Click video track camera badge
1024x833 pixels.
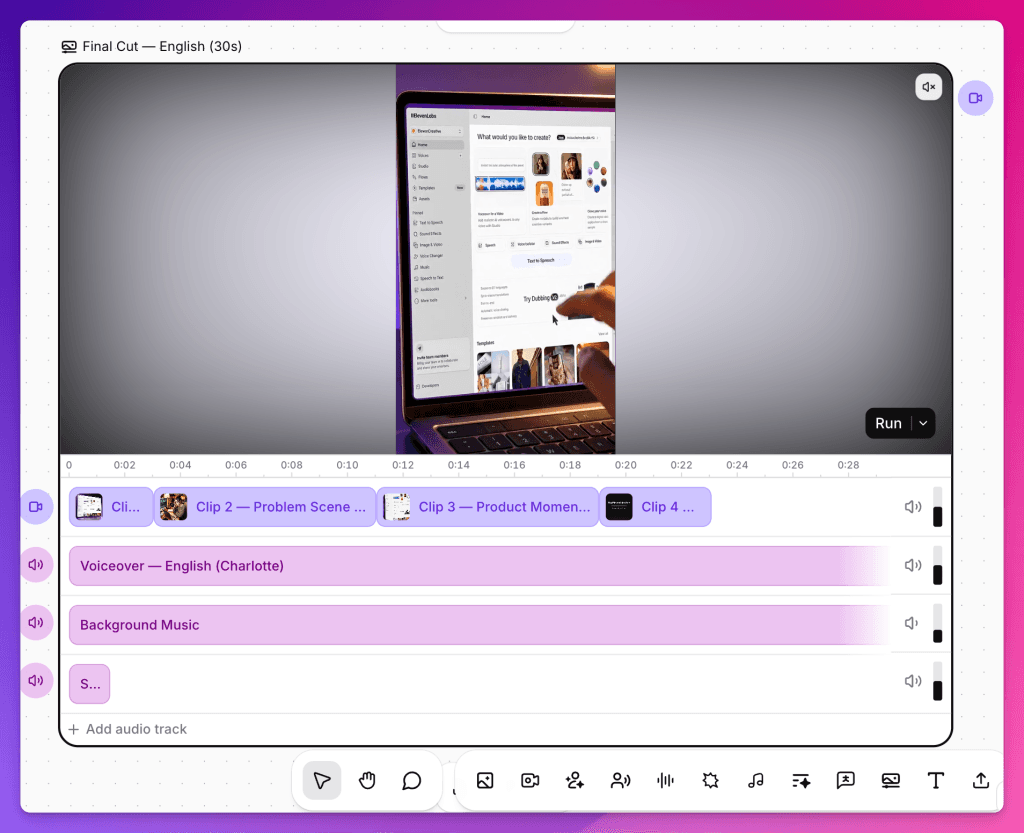[x=36, y=507]
